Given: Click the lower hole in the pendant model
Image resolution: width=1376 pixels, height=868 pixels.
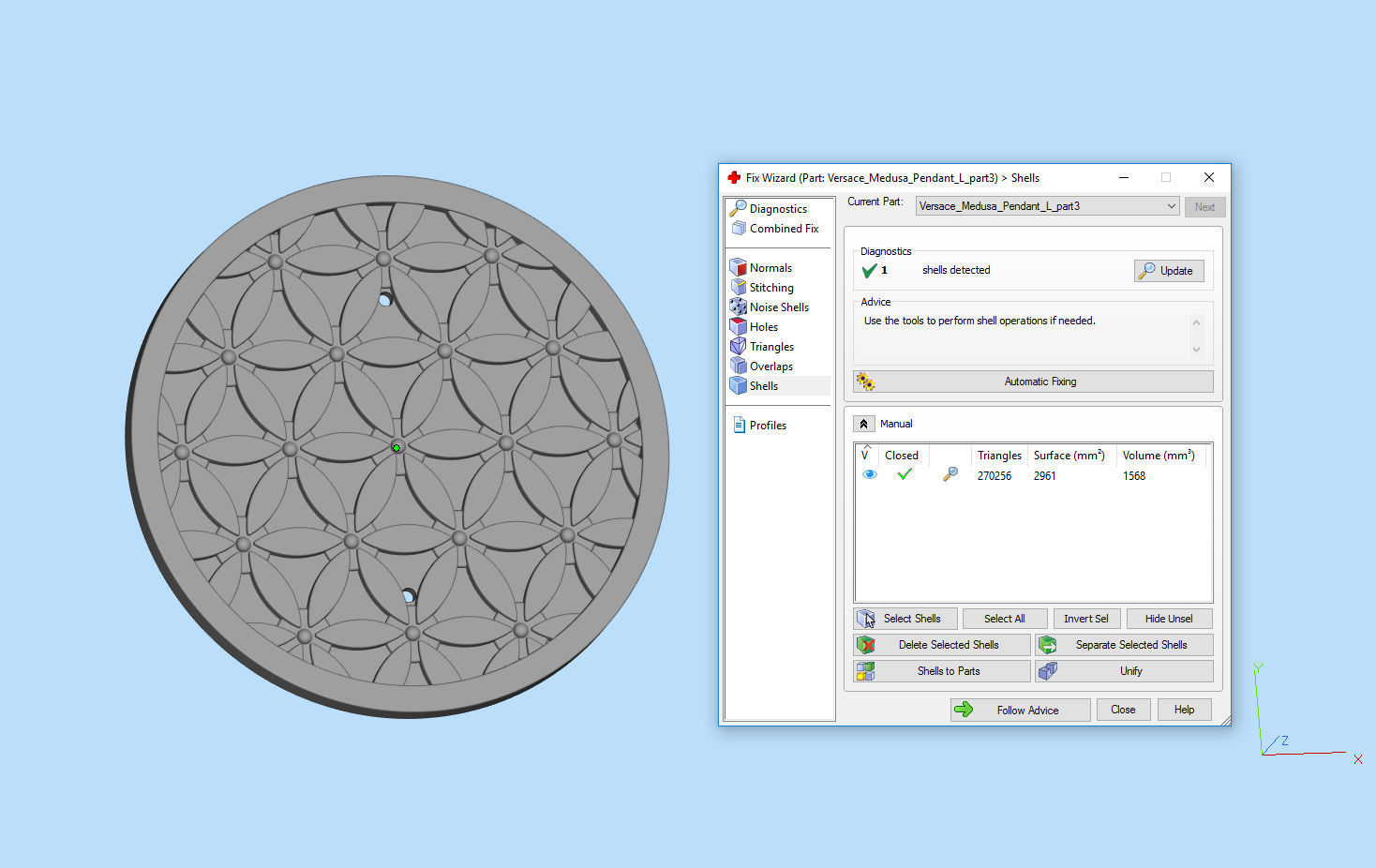Looking at the screenshot, I should pos(409,595).
